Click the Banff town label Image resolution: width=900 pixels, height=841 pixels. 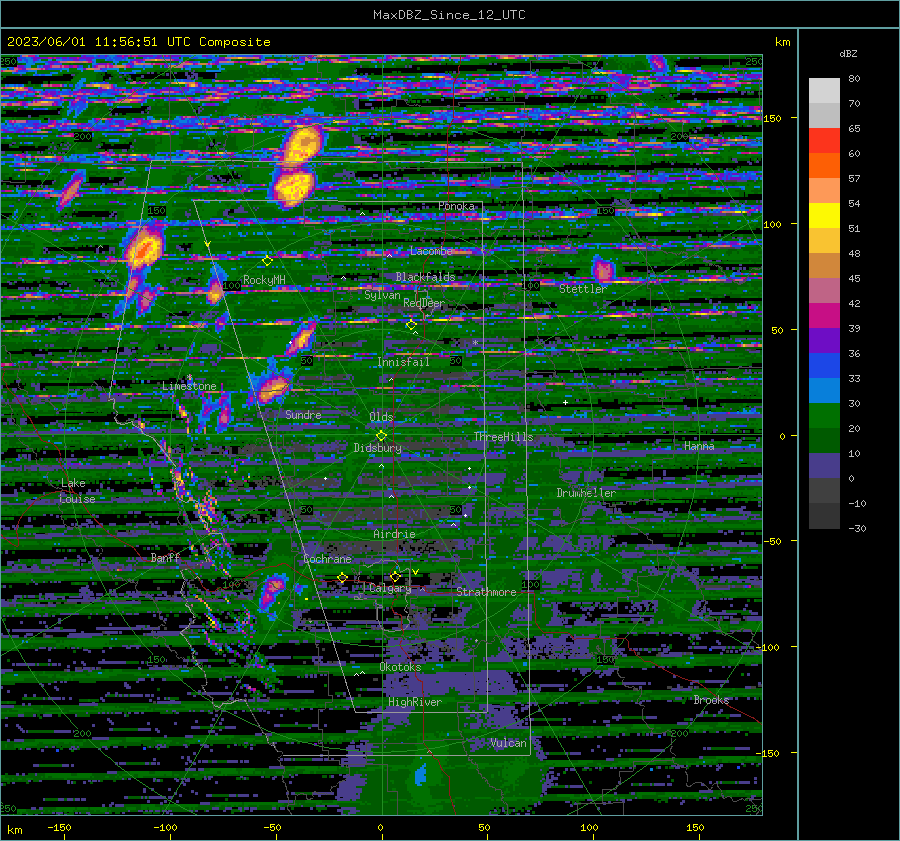[x=165, y=558]
